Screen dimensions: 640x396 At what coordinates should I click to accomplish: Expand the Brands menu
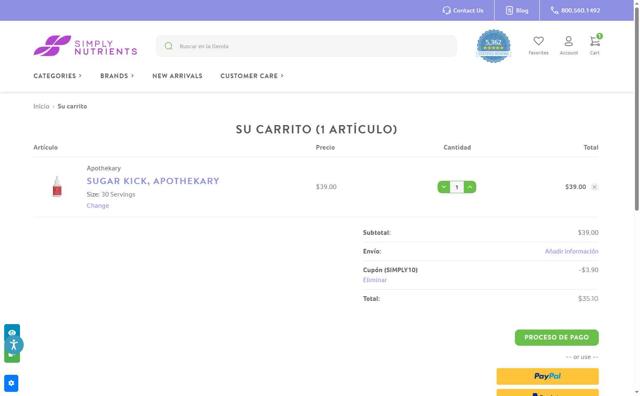(x=117, y=76)
